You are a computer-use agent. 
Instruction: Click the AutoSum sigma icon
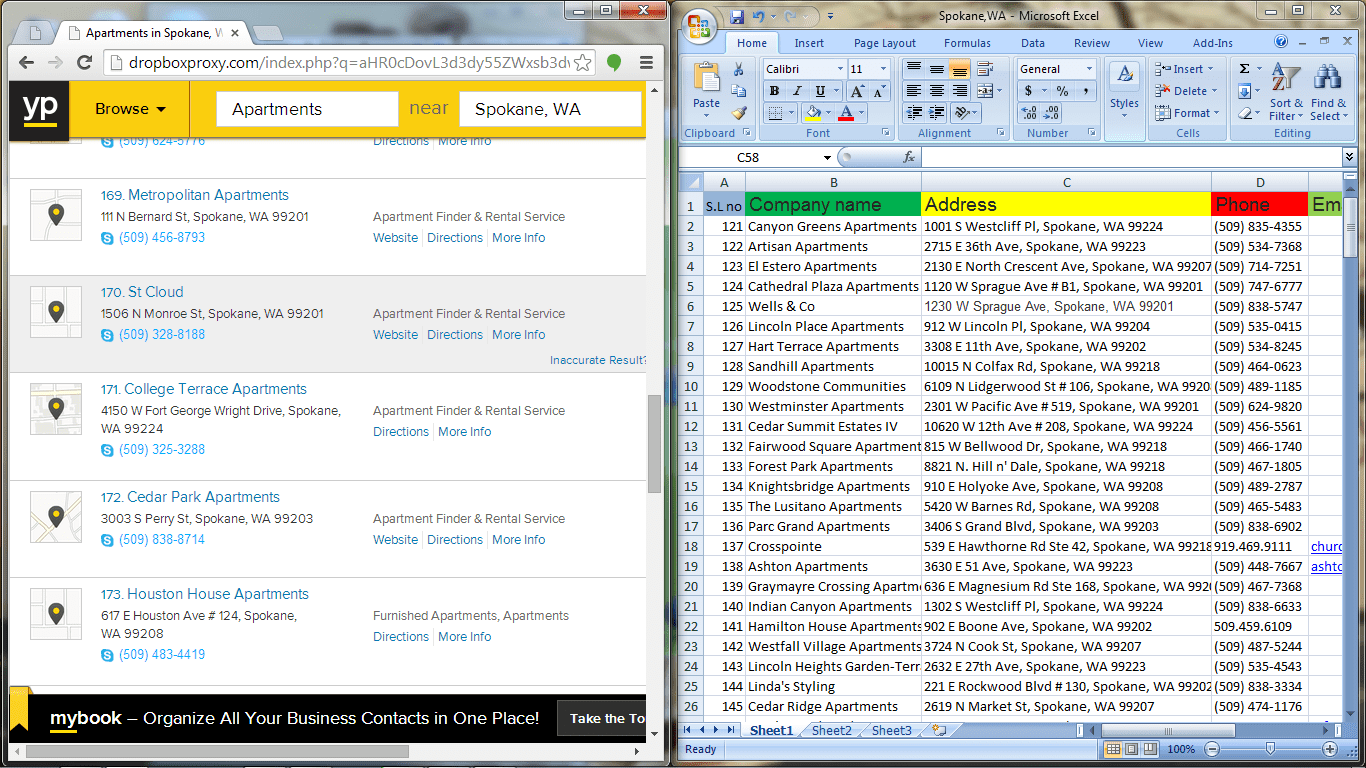[x=1244, y=69]
